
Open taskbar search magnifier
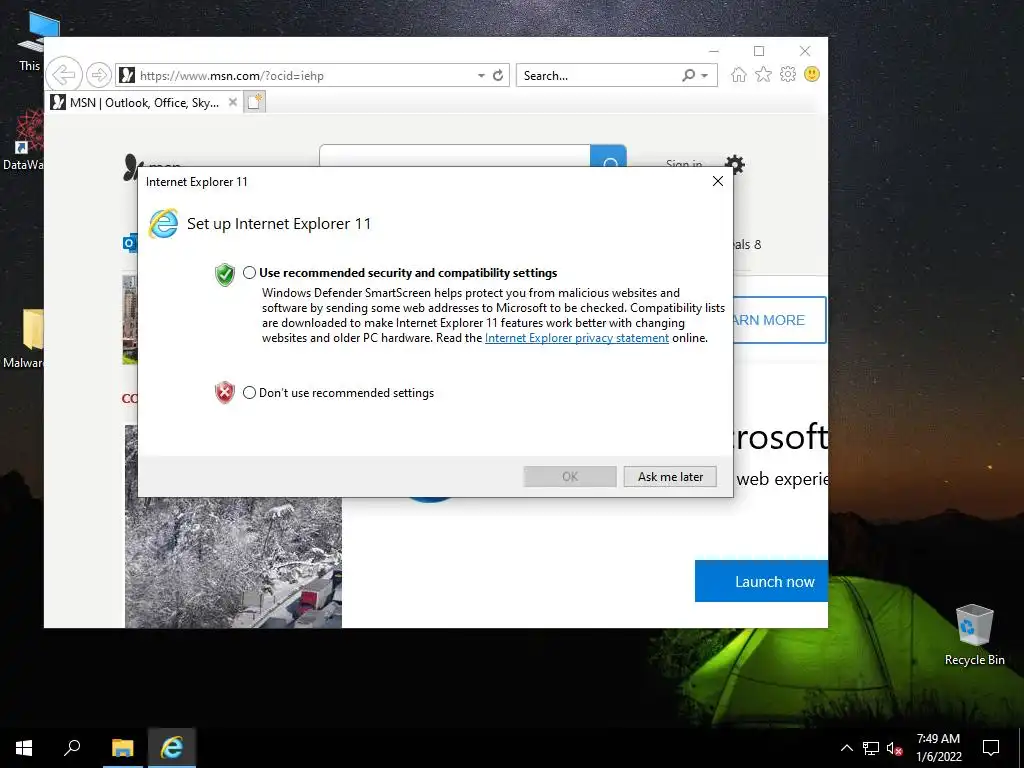pos(72,748)
